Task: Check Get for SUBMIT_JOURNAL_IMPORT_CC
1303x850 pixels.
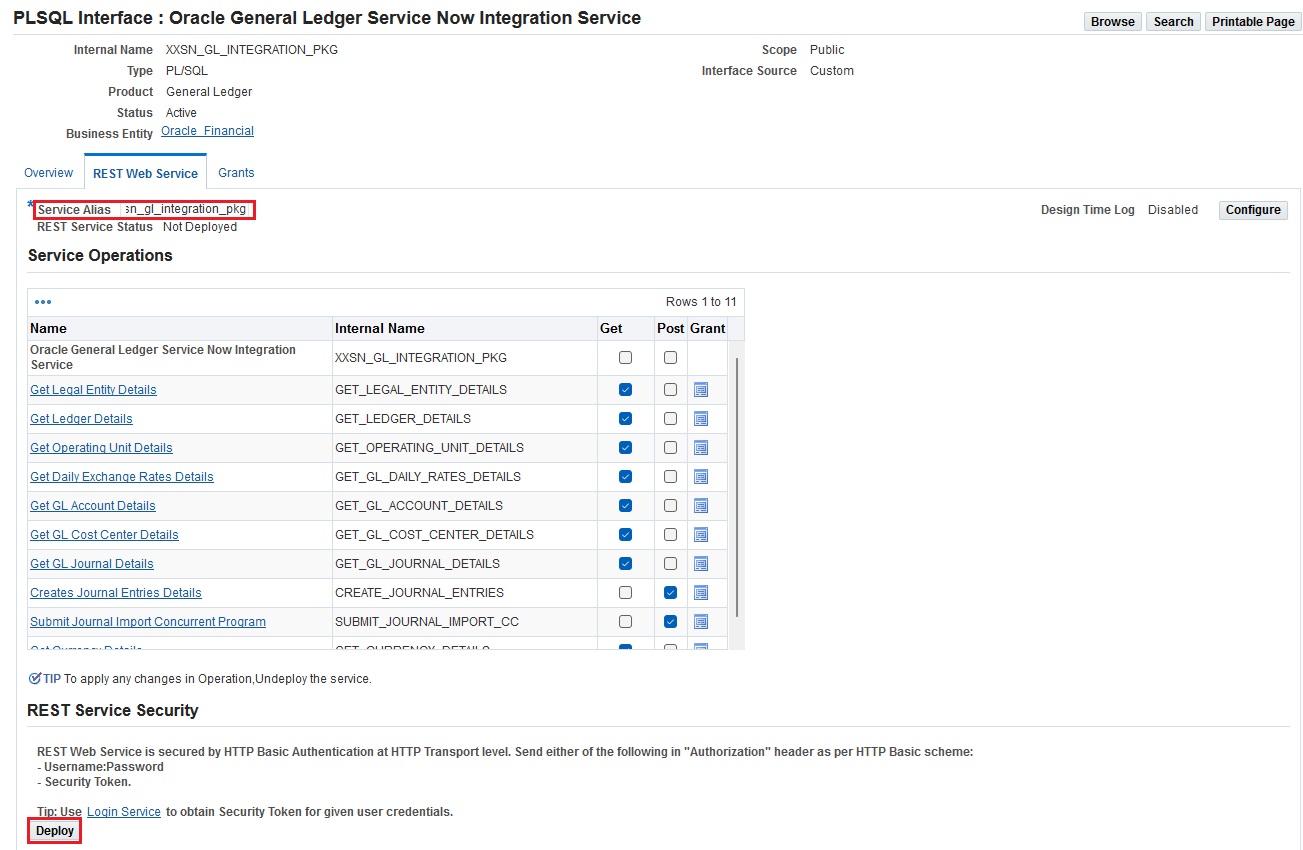Action: (626, 622)
